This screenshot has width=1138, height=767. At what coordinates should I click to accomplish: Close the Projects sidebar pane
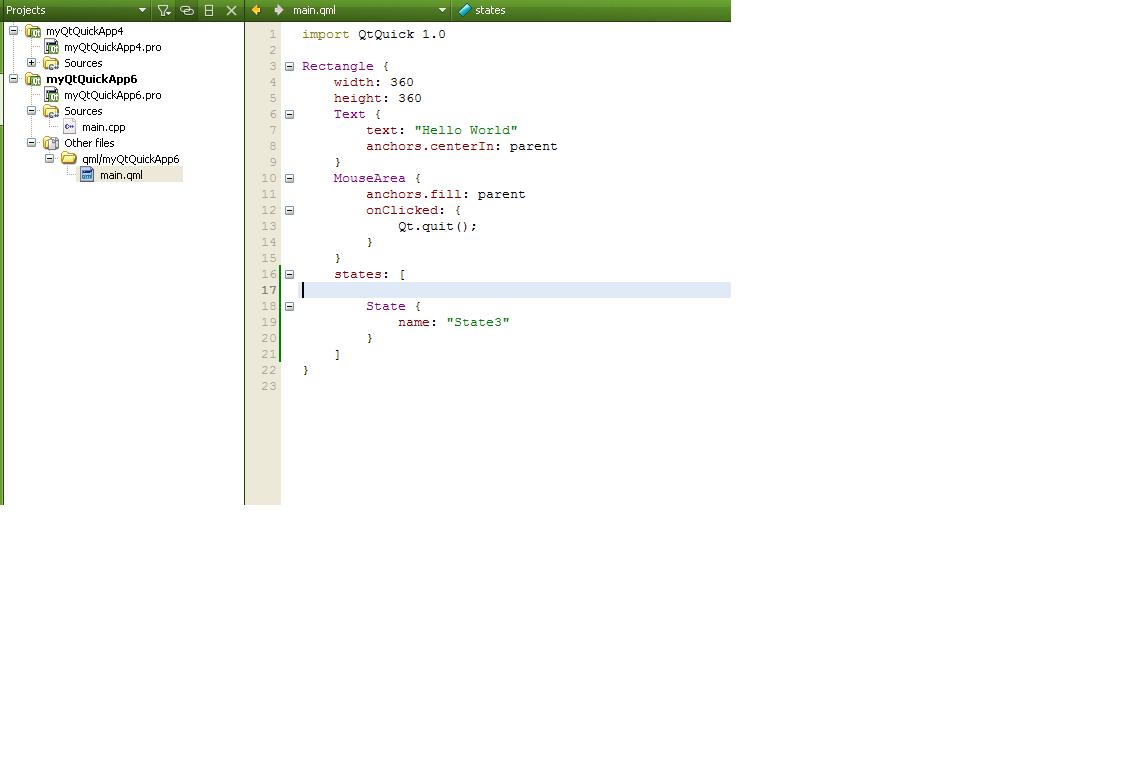coord(232,10)
